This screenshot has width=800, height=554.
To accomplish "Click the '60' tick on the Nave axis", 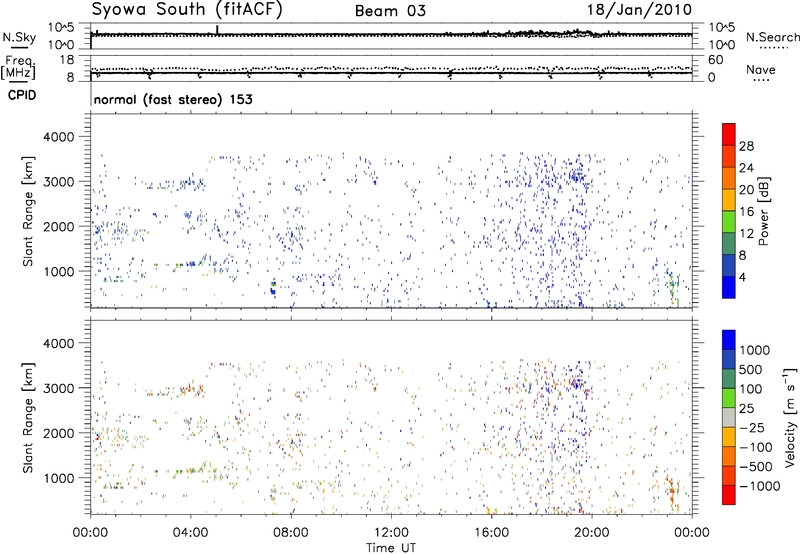I will point(715,60).
